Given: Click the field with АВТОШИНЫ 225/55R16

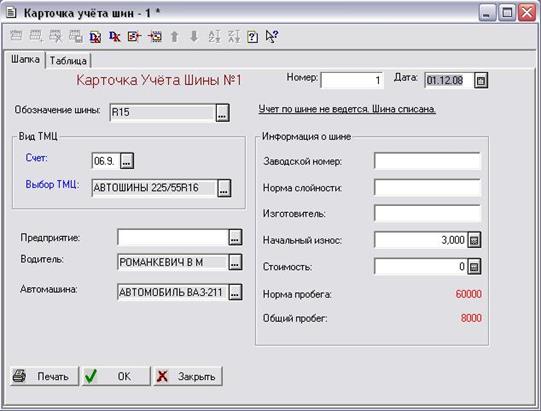Looking at the screenshot, I should tap(155, 188).
